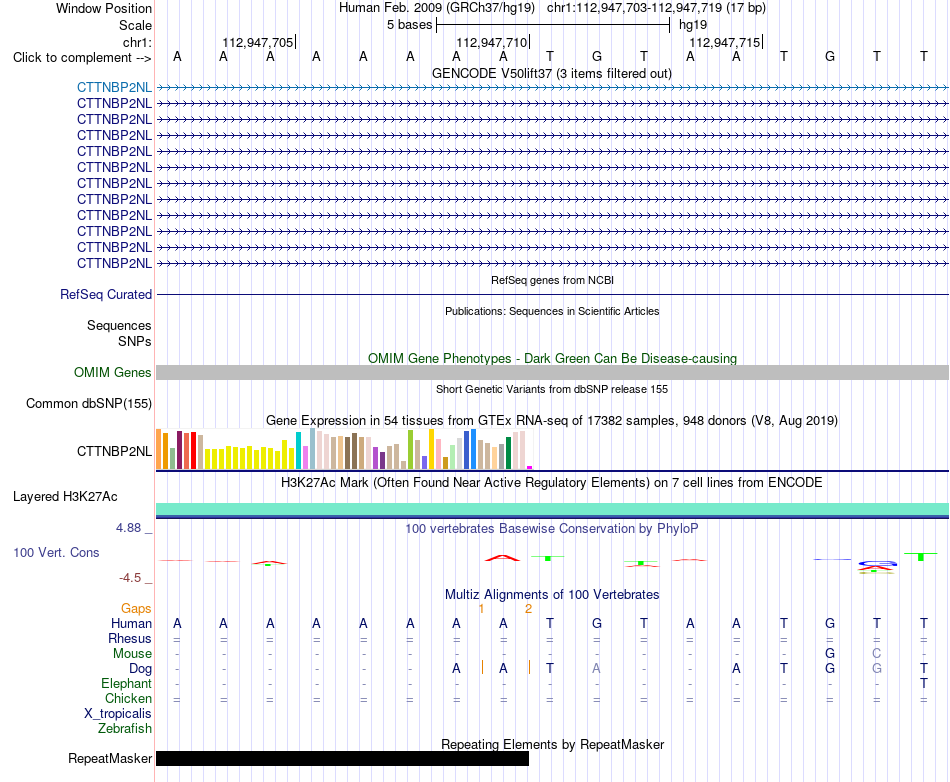
Task: Click the '5 bases' scale text
Action: click(x=410, y=25)
